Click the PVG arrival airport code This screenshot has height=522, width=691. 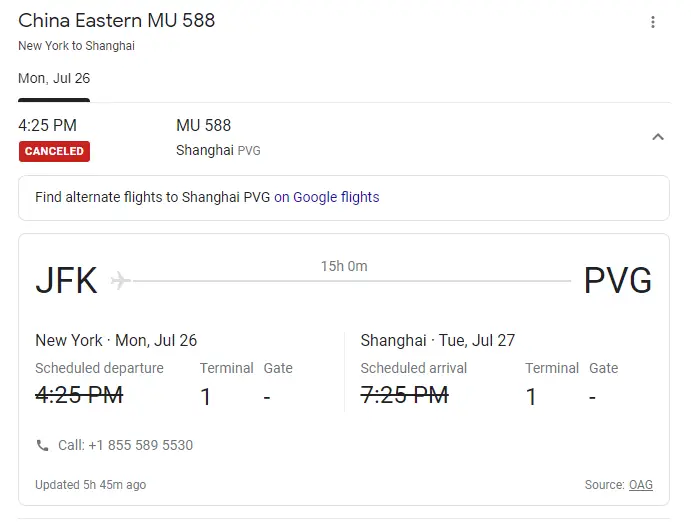point(617,281)
